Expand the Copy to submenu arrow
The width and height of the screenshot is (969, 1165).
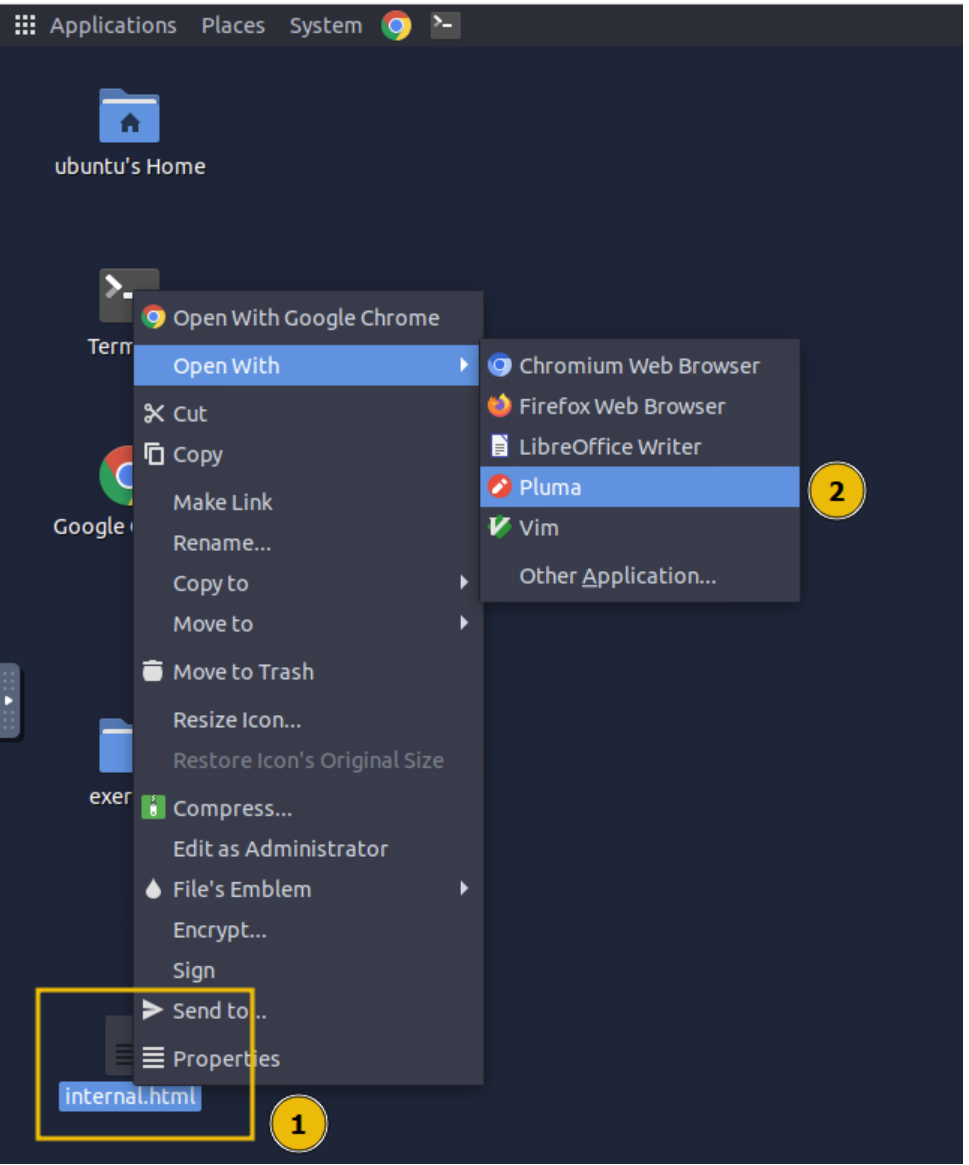(x=464, y=582)
